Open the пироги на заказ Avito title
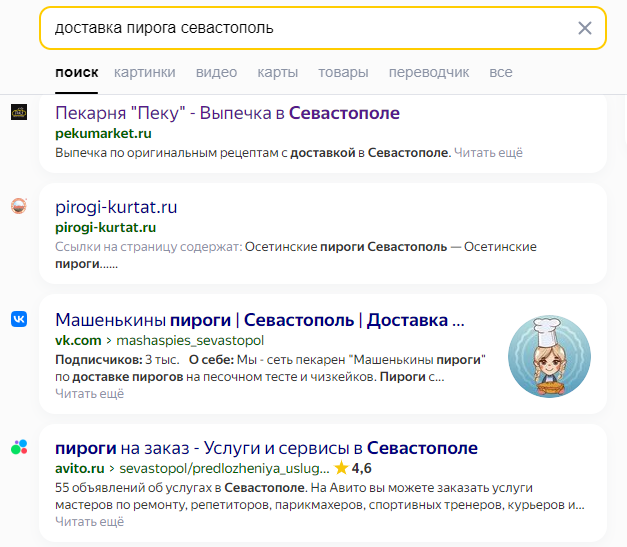 pyautogui.click(x=266, y=448)
